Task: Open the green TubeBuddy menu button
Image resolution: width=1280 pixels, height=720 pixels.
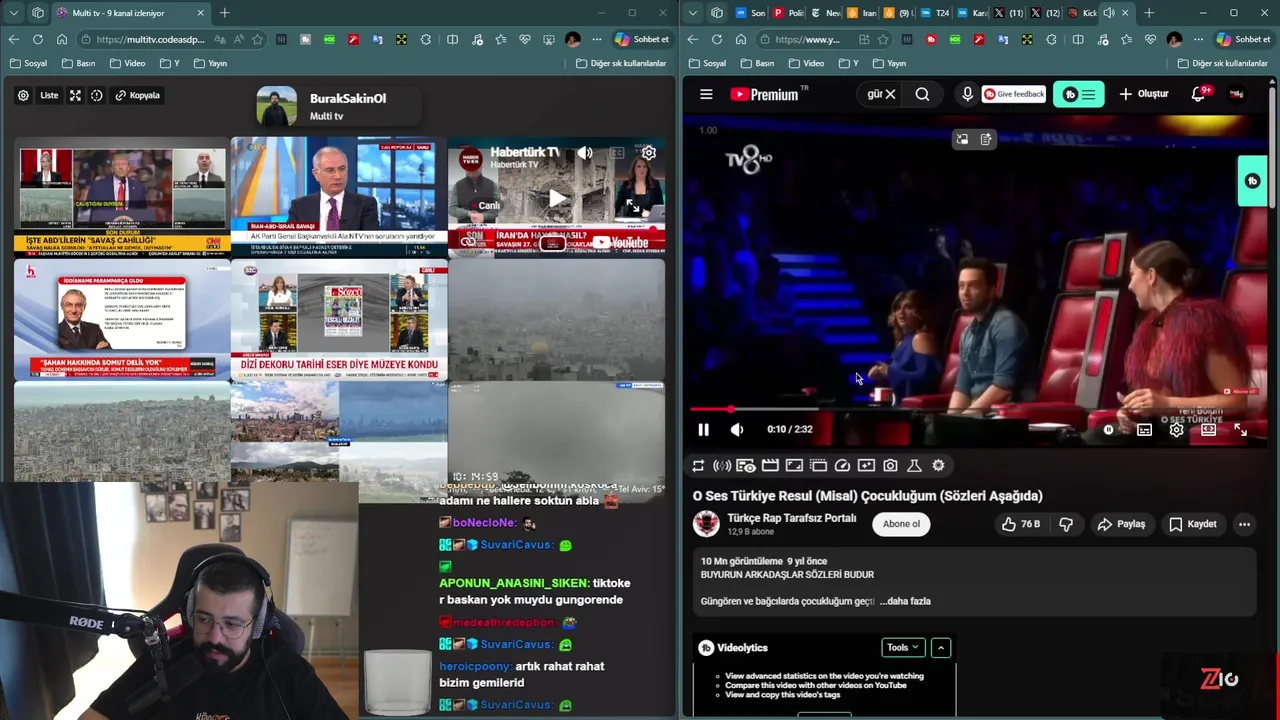Action: point(1078,94)
